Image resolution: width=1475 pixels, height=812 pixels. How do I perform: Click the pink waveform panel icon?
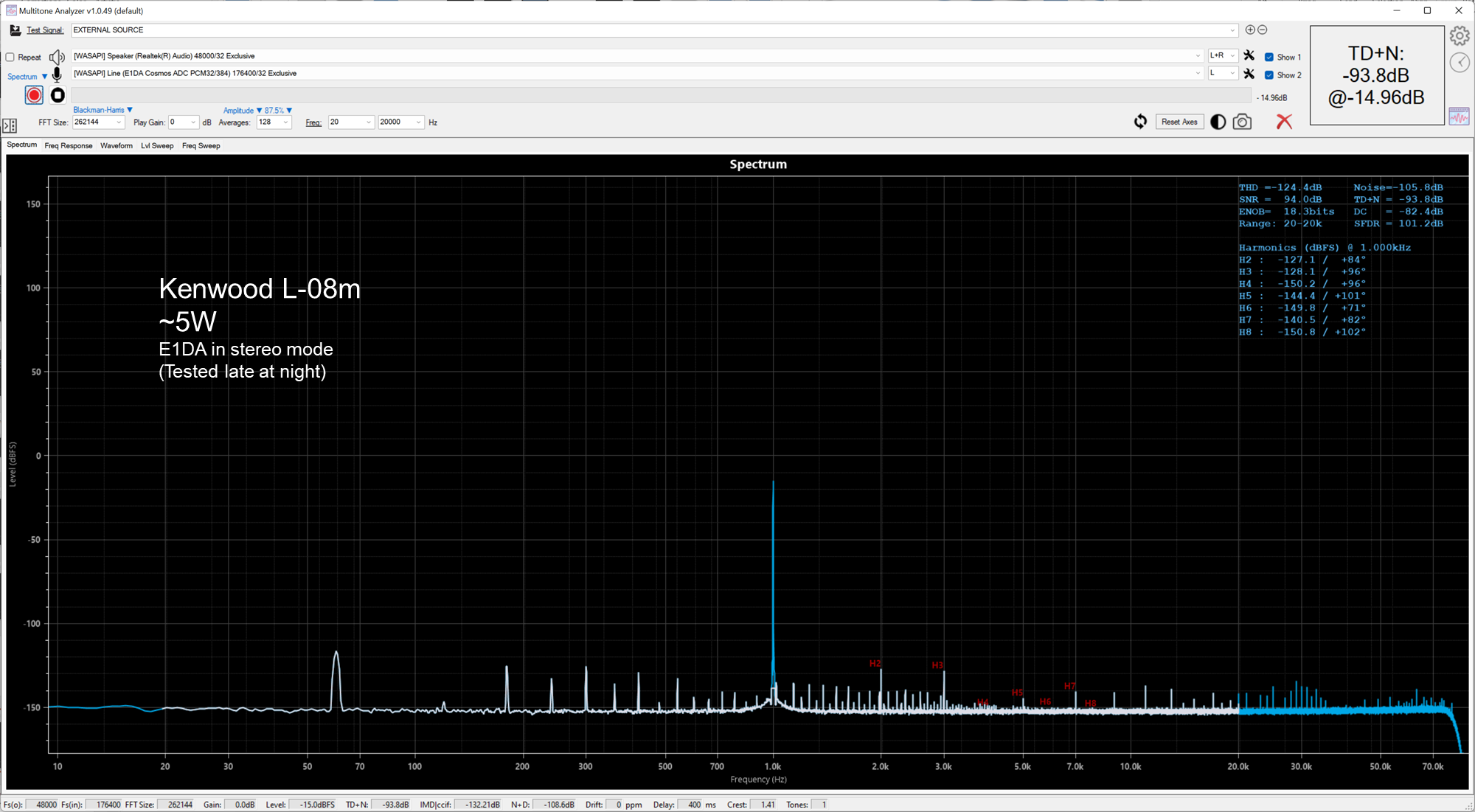pyautogui.click(x=1459, y=117)
